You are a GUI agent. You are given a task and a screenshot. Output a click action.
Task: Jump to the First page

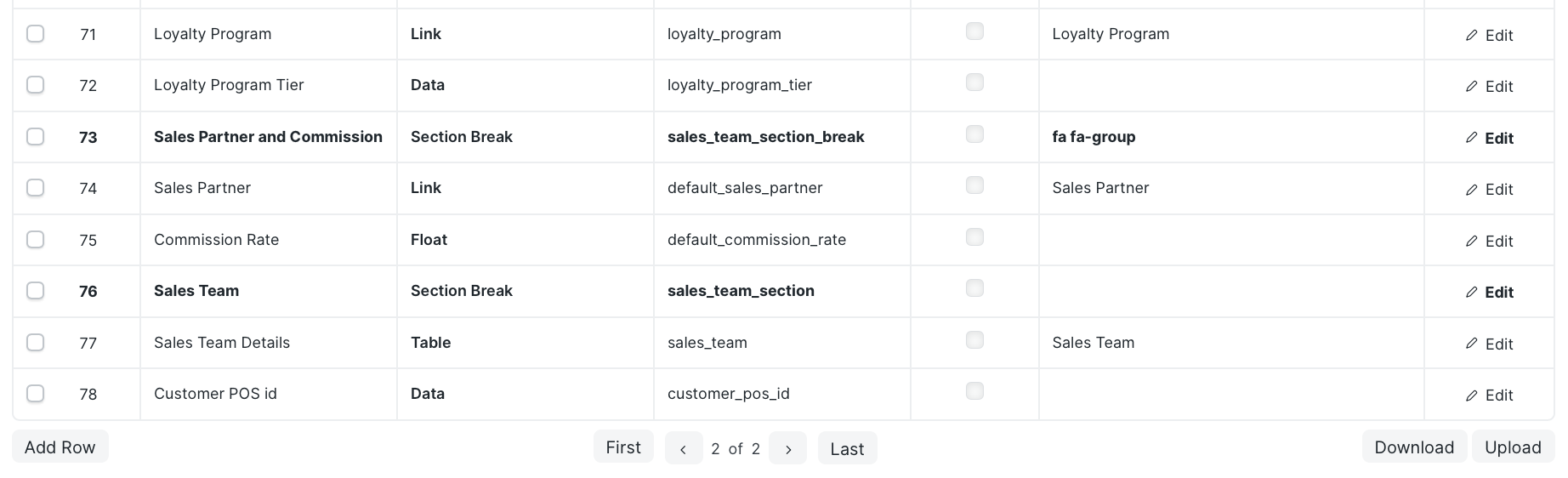pos(623,447)
